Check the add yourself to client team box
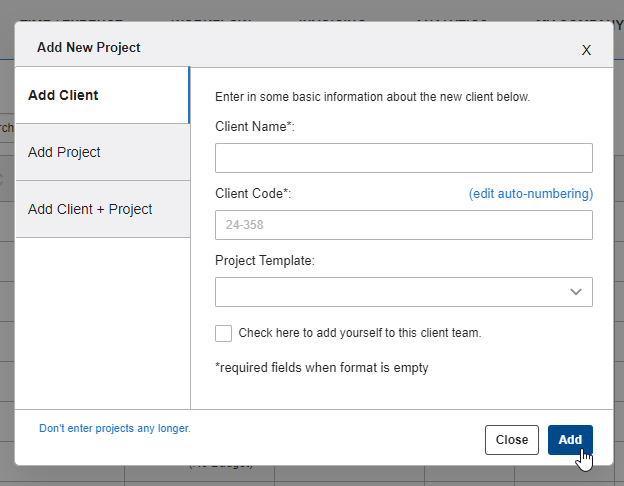Viewport: 624px width, 486px height. pos(223,333)
